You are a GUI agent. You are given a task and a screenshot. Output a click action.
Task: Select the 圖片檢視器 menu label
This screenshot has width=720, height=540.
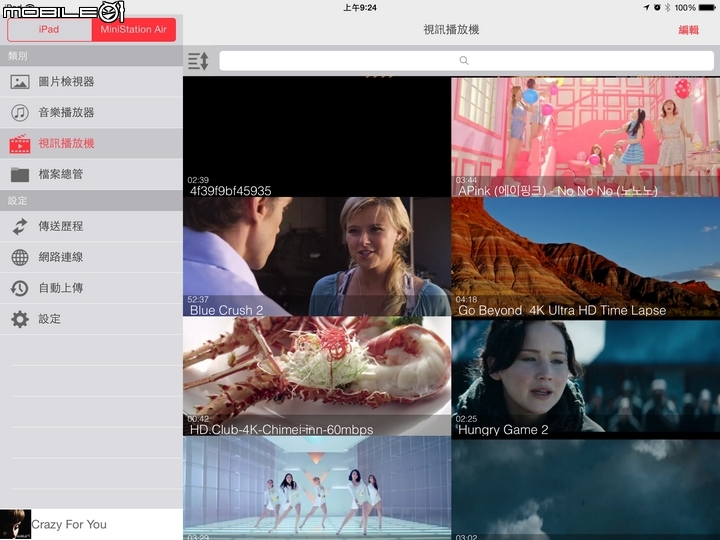66,82
